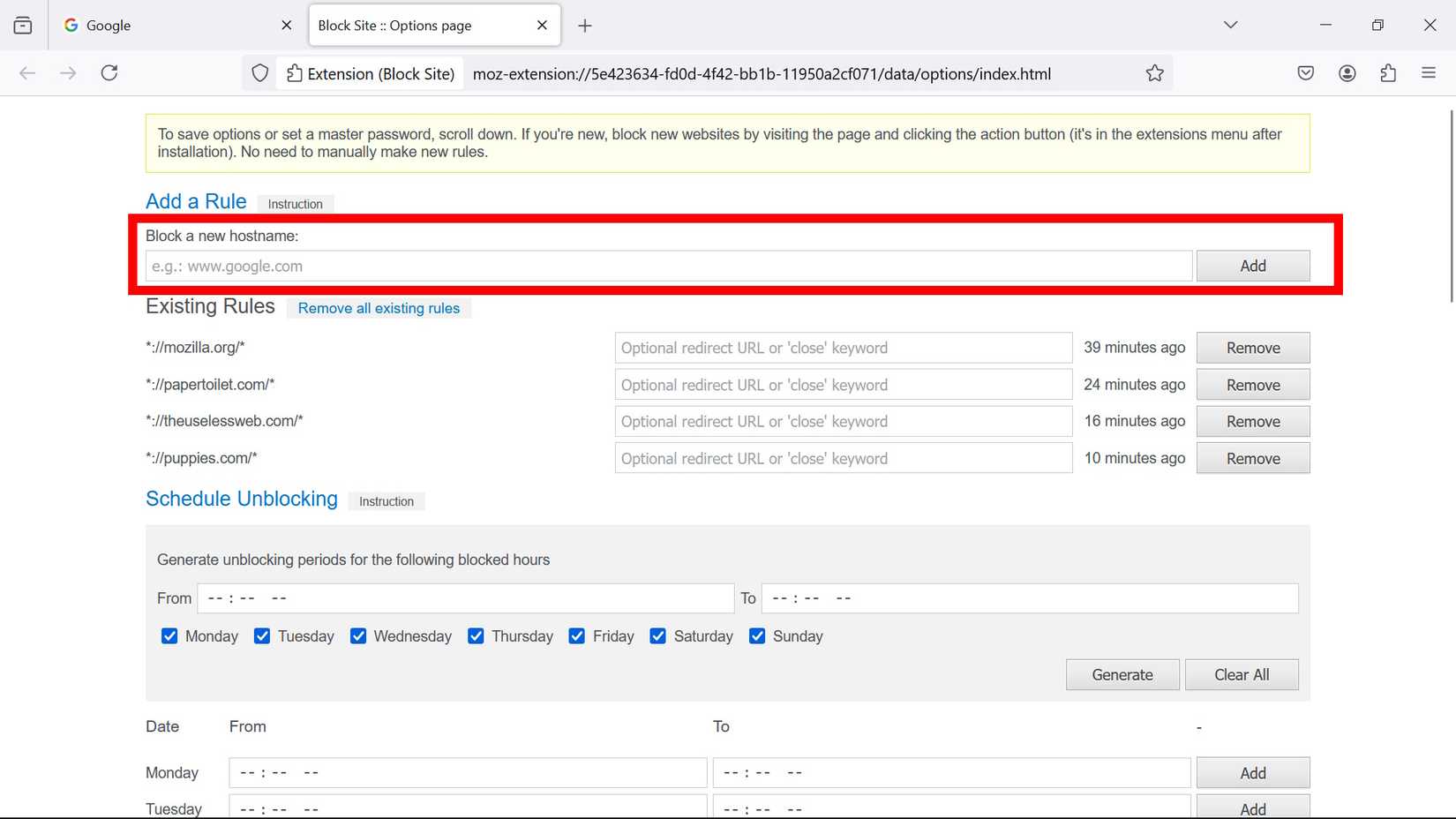This screenshot has width=1456, height=819.
Task: Uncheck the Monday checkbox
Action: (169, 635)
